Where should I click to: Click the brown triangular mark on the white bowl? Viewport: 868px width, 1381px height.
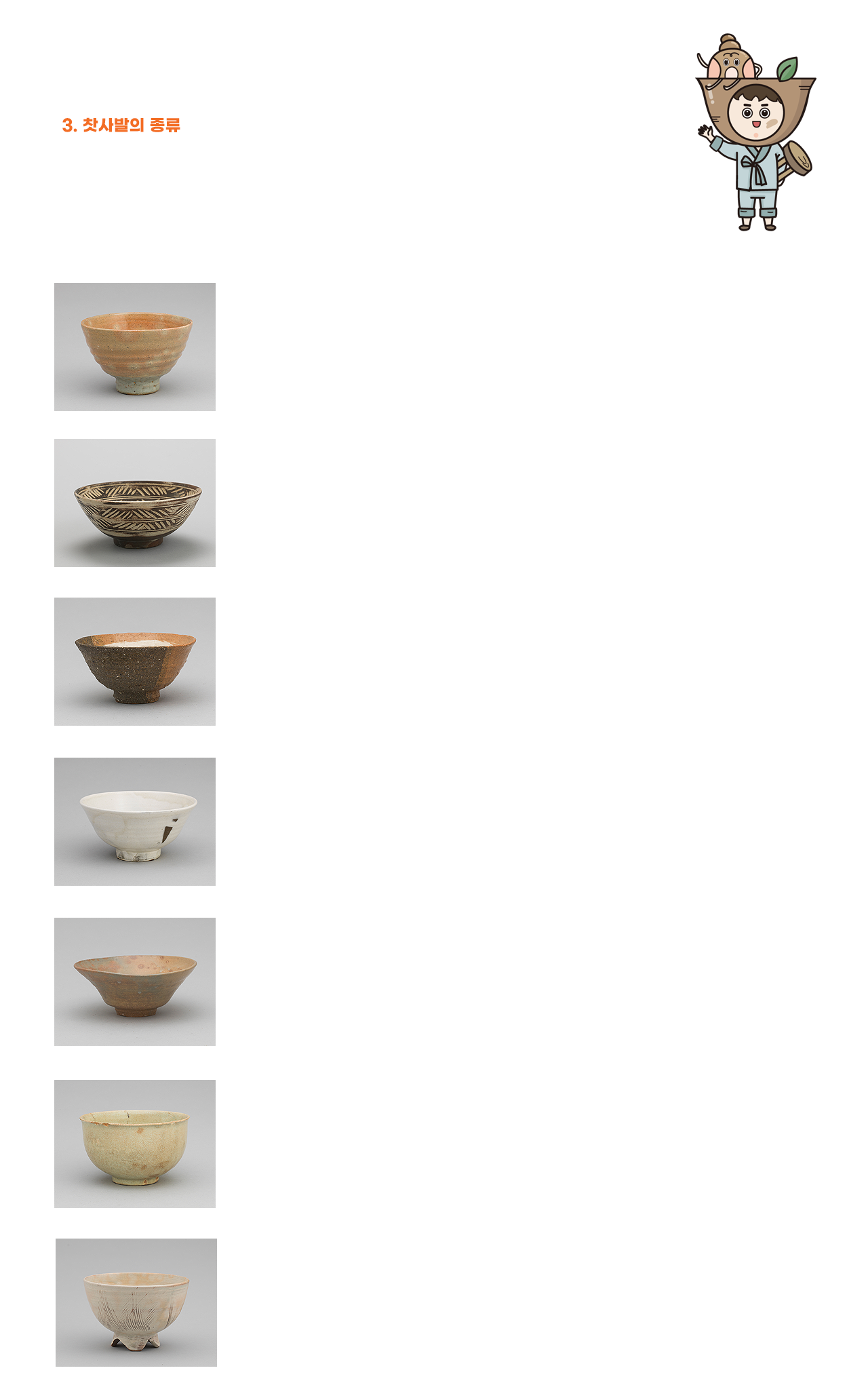[169, 830]
